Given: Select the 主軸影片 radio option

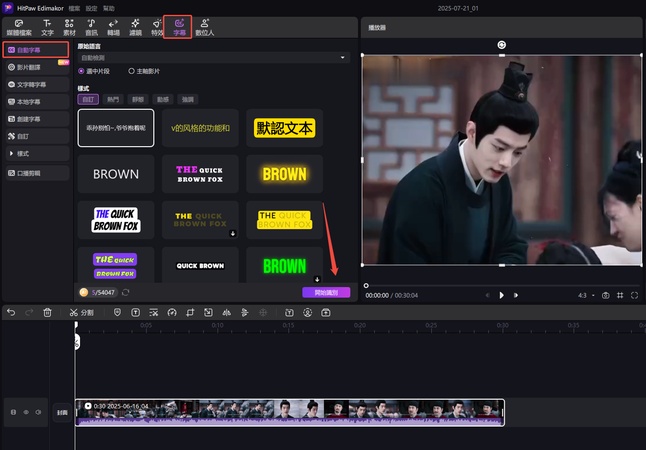Looking at the screenshot, I should coord(144,71).
